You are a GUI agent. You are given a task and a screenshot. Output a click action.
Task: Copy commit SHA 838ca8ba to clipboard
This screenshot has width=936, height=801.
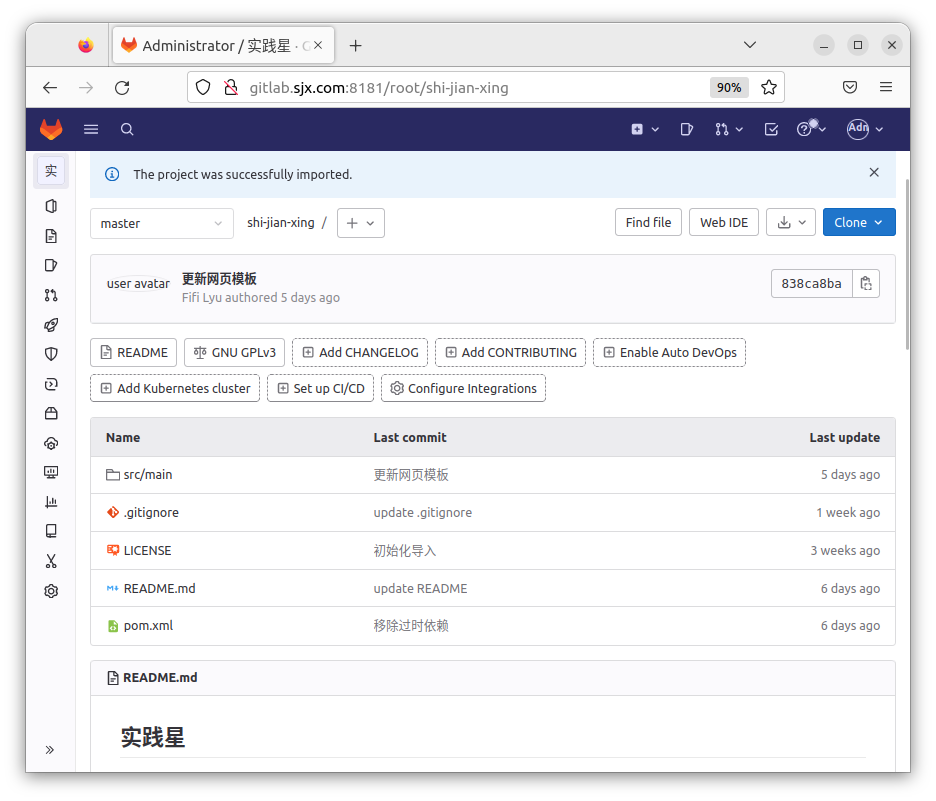tap(866, 283)
